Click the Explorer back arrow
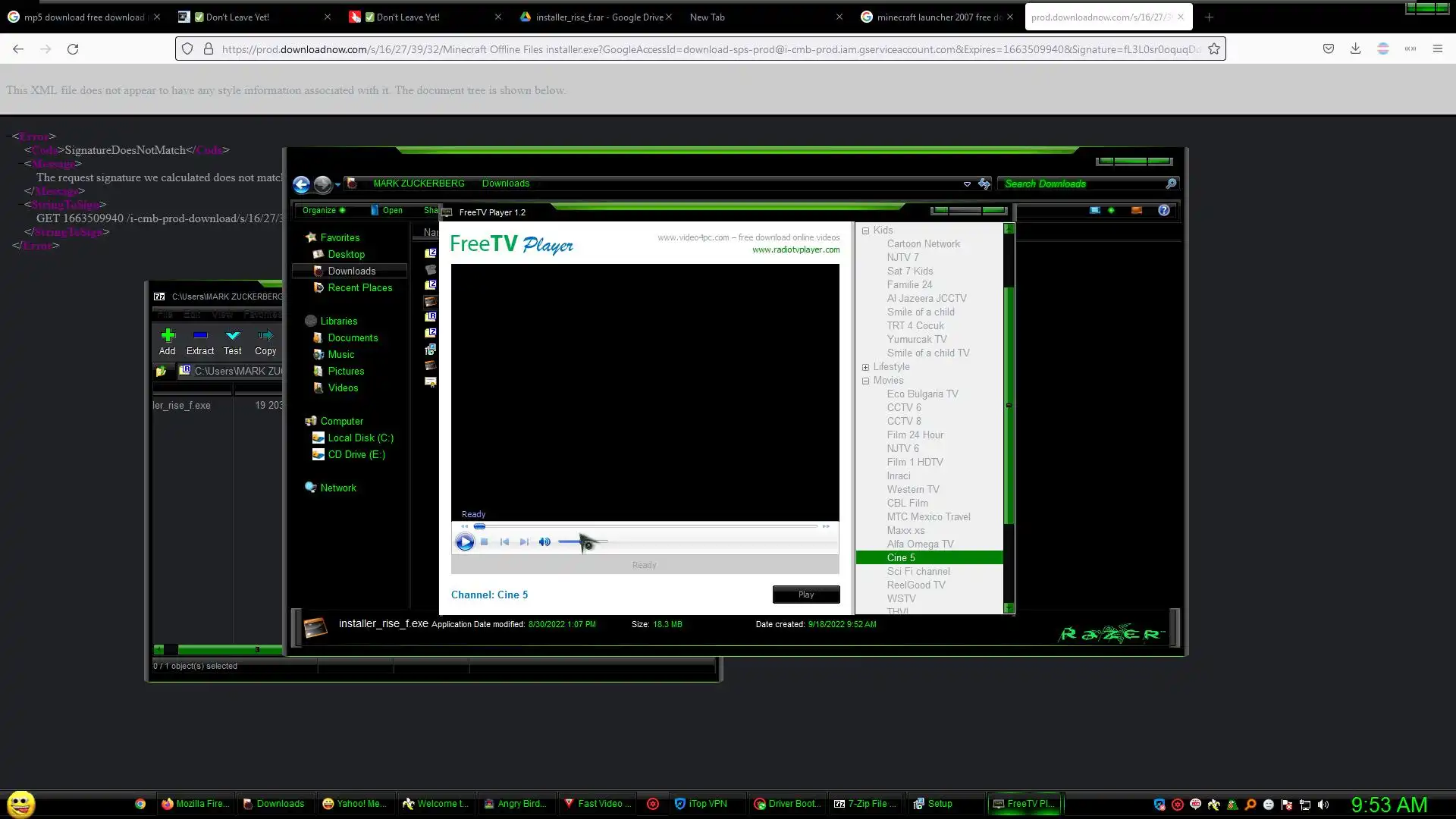 (x=302, y=184)
